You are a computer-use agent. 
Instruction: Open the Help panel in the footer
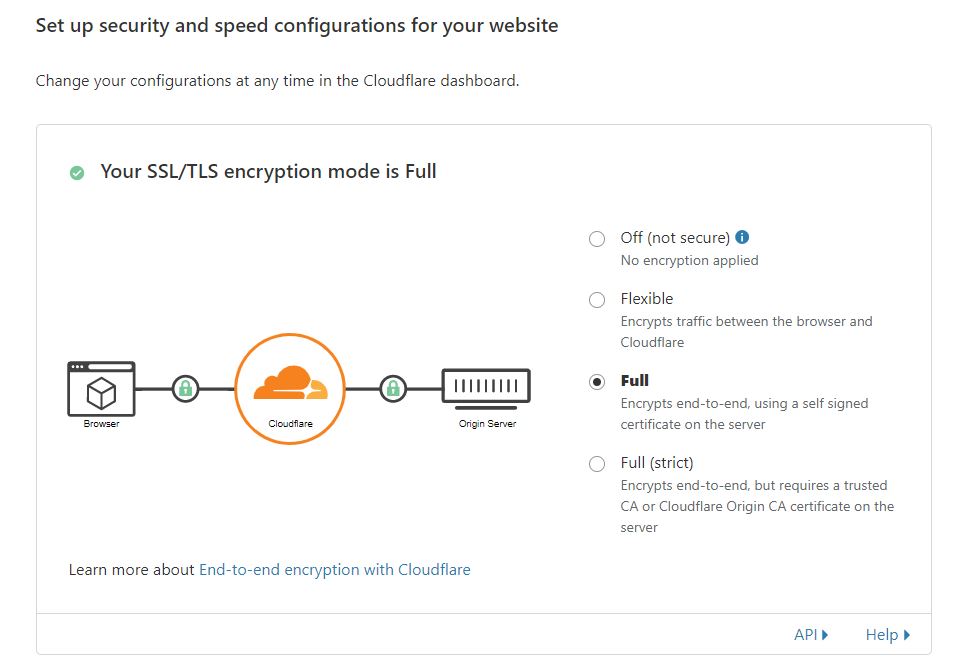pyautogui.click(x=884, y=634)
